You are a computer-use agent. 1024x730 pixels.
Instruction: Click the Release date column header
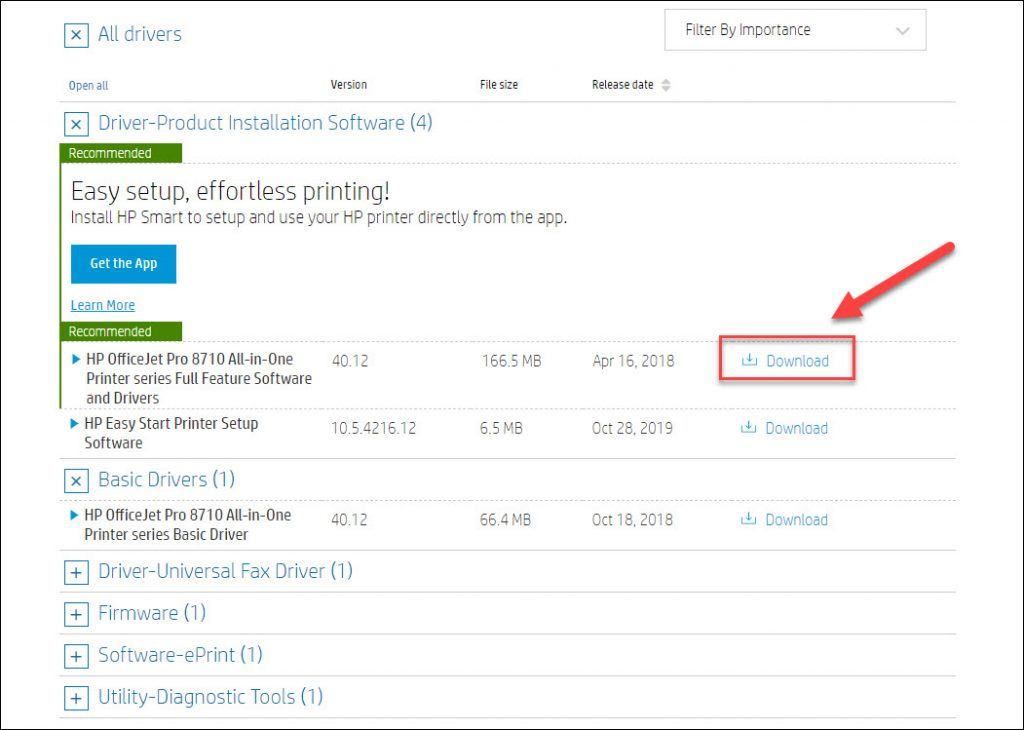tap(622, 85)
